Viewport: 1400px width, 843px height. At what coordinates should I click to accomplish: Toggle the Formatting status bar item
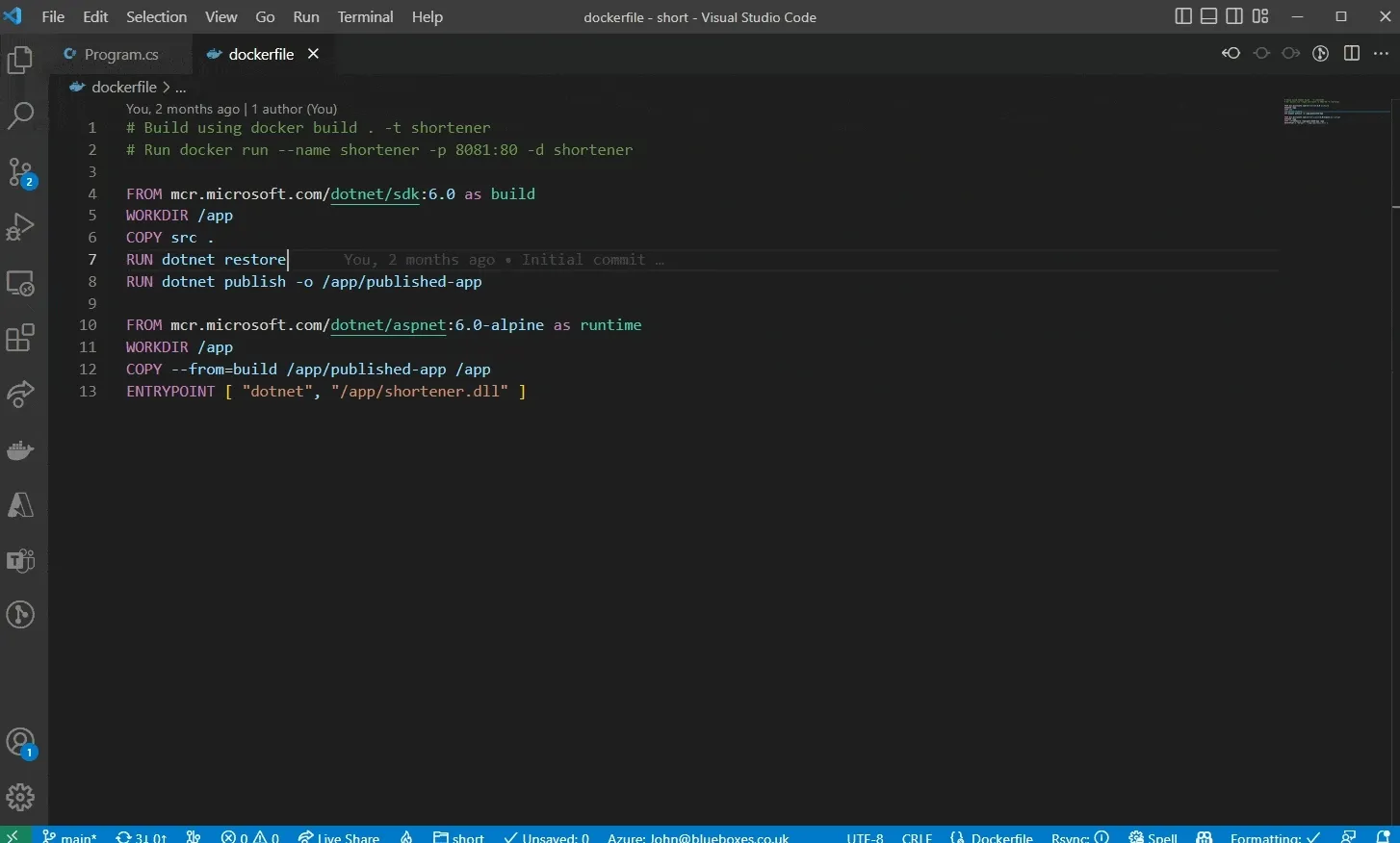(1275, 835)
